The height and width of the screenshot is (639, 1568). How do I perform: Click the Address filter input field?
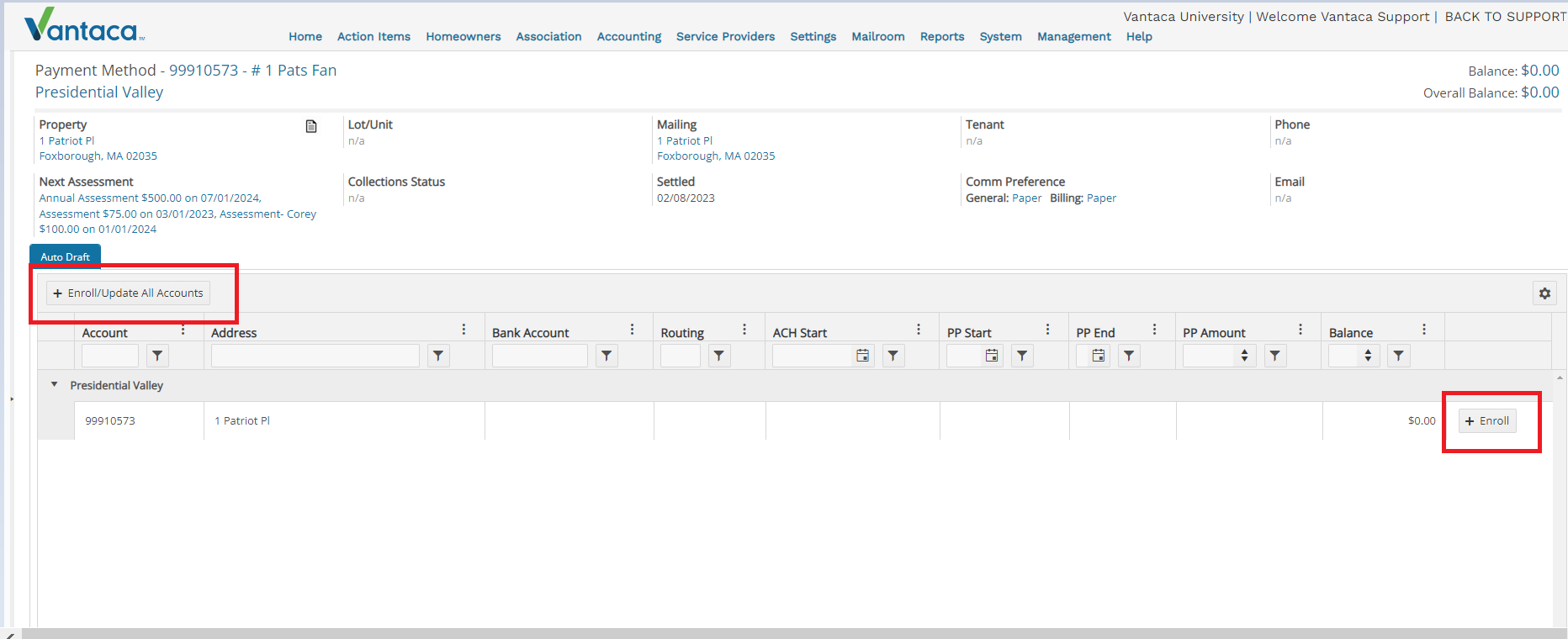pos(315,356)
